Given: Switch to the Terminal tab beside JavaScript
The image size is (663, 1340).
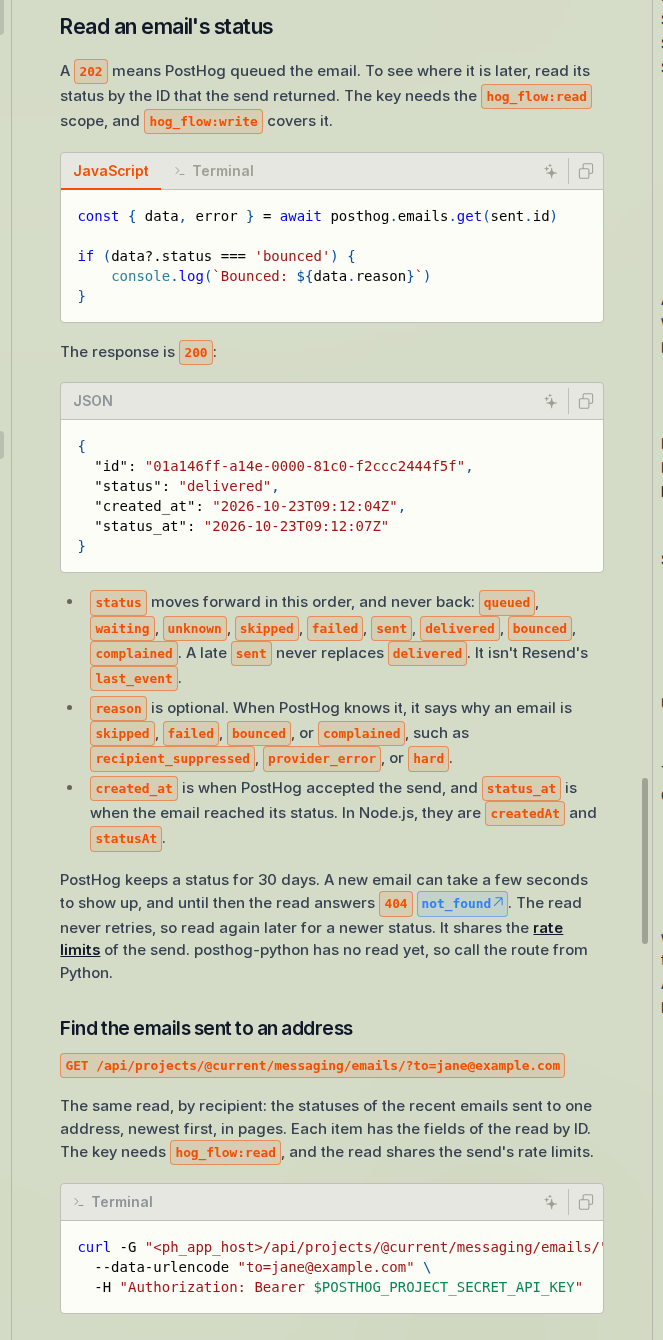Looking at the screenshot, I should point(214,171).
